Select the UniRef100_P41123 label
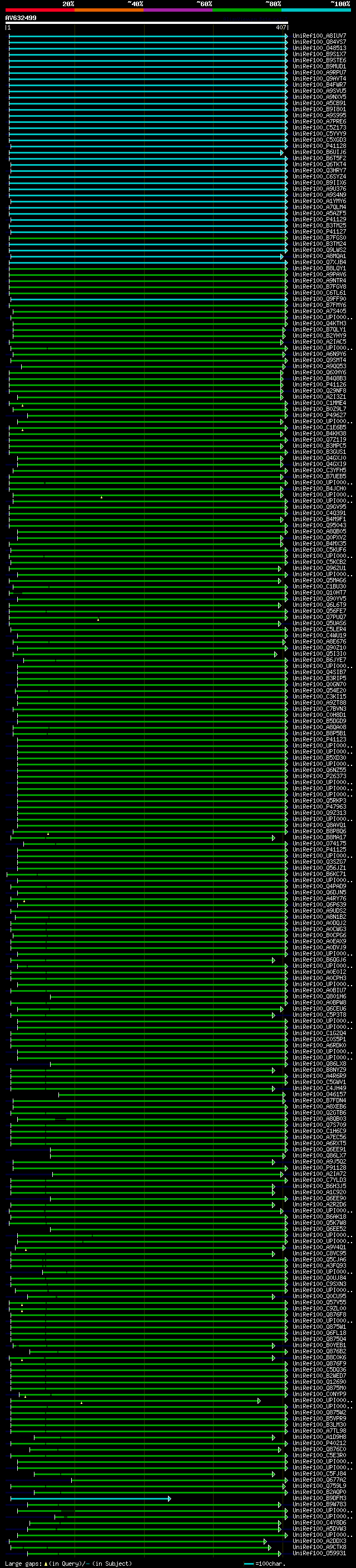This screenshot has height=1568, width=356. (319, 740)
